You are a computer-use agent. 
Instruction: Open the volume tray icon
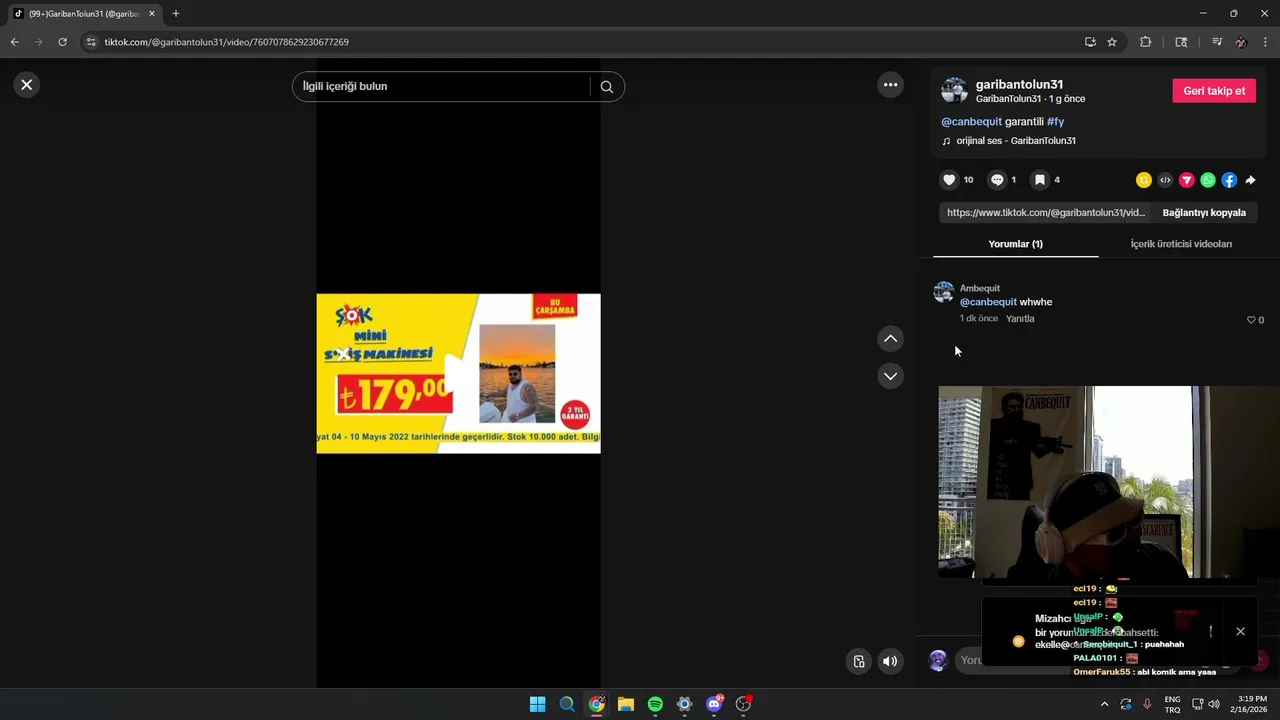1214,704
